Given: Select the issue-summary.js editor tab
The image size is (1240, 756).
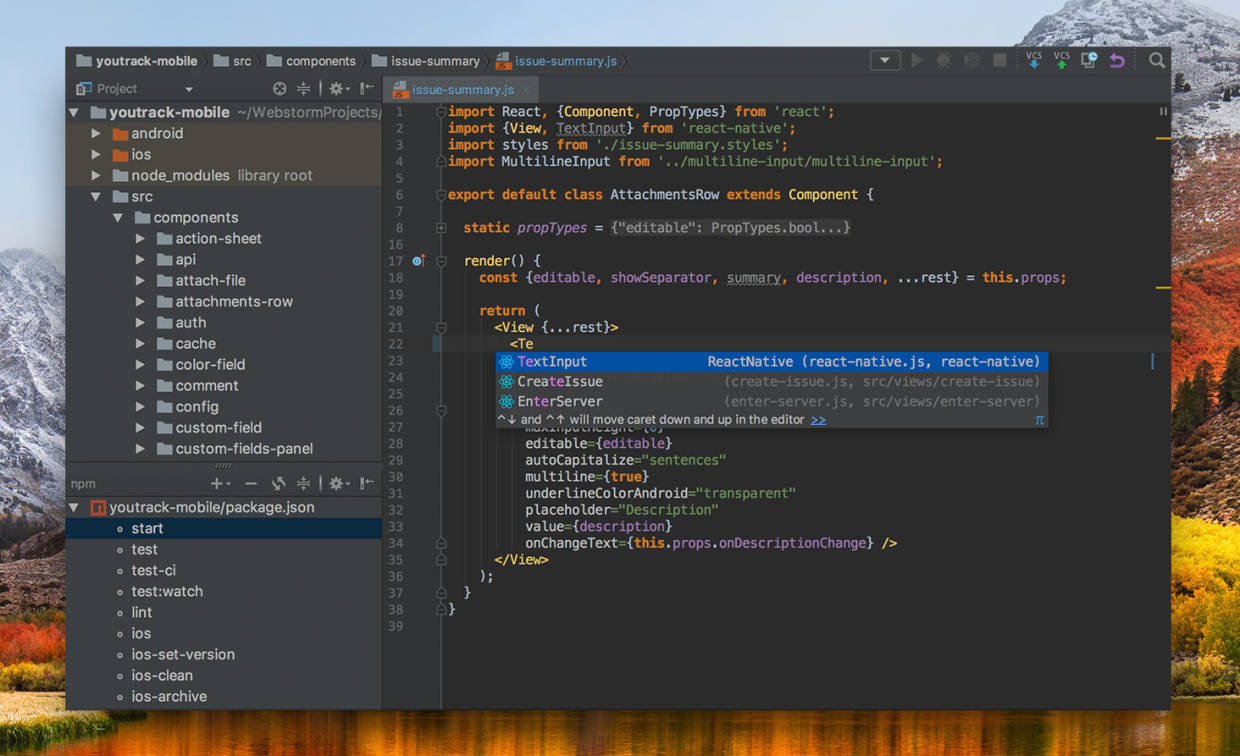Looking at the screenshot, I should coord(462,89).
